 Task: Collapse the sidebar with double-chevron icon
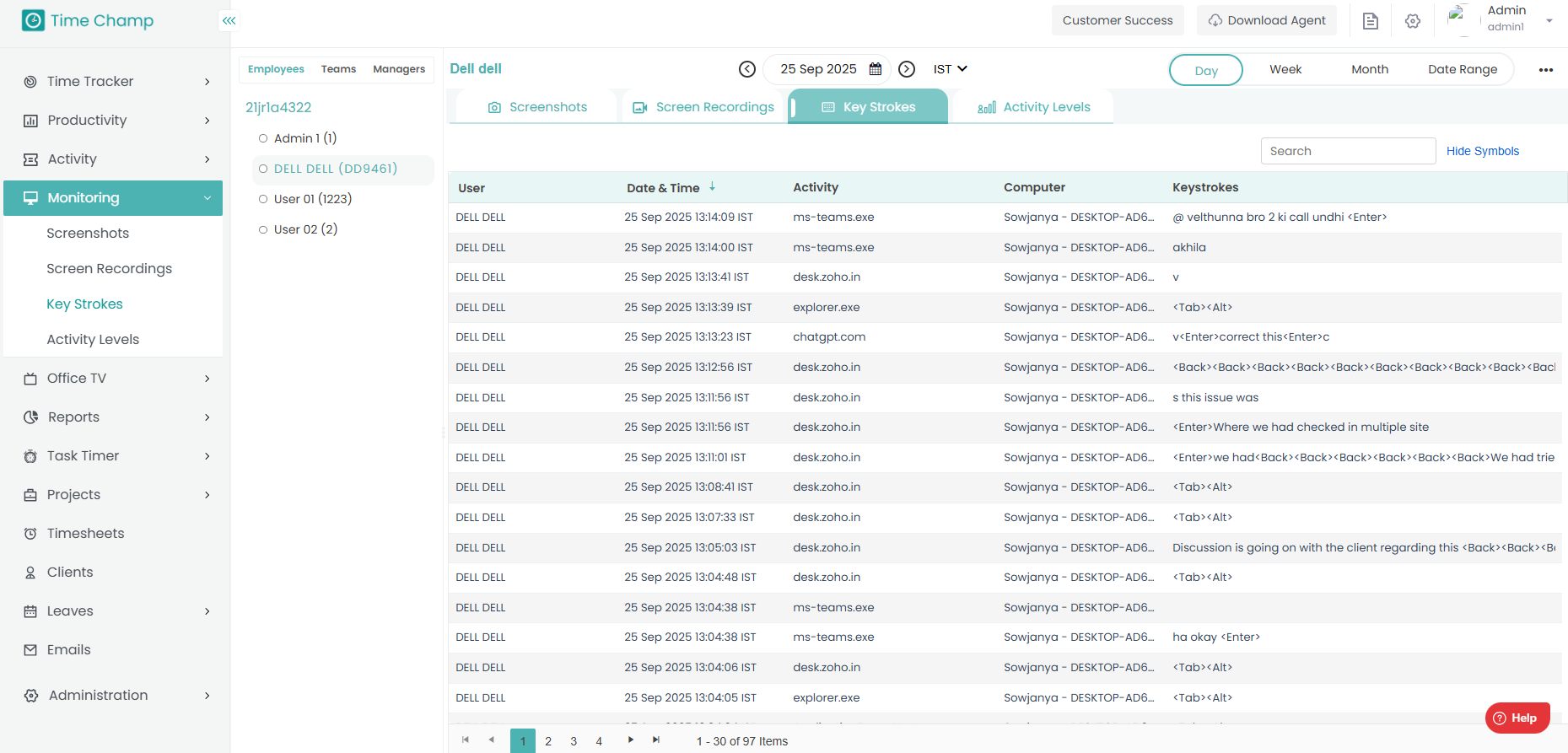pos(229,20)
